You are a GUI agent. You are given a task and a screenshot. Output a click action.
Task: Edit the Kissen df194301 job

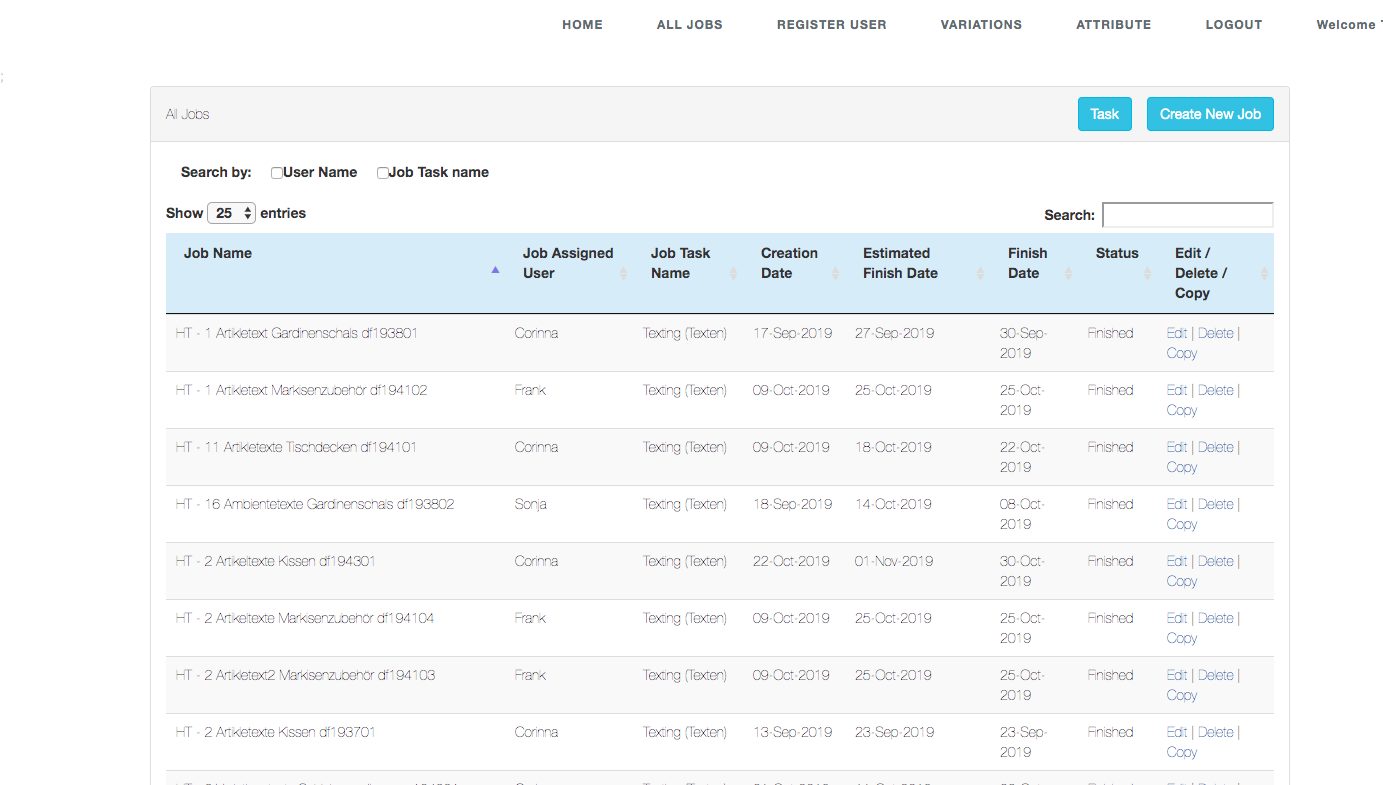click(1177, 561)
